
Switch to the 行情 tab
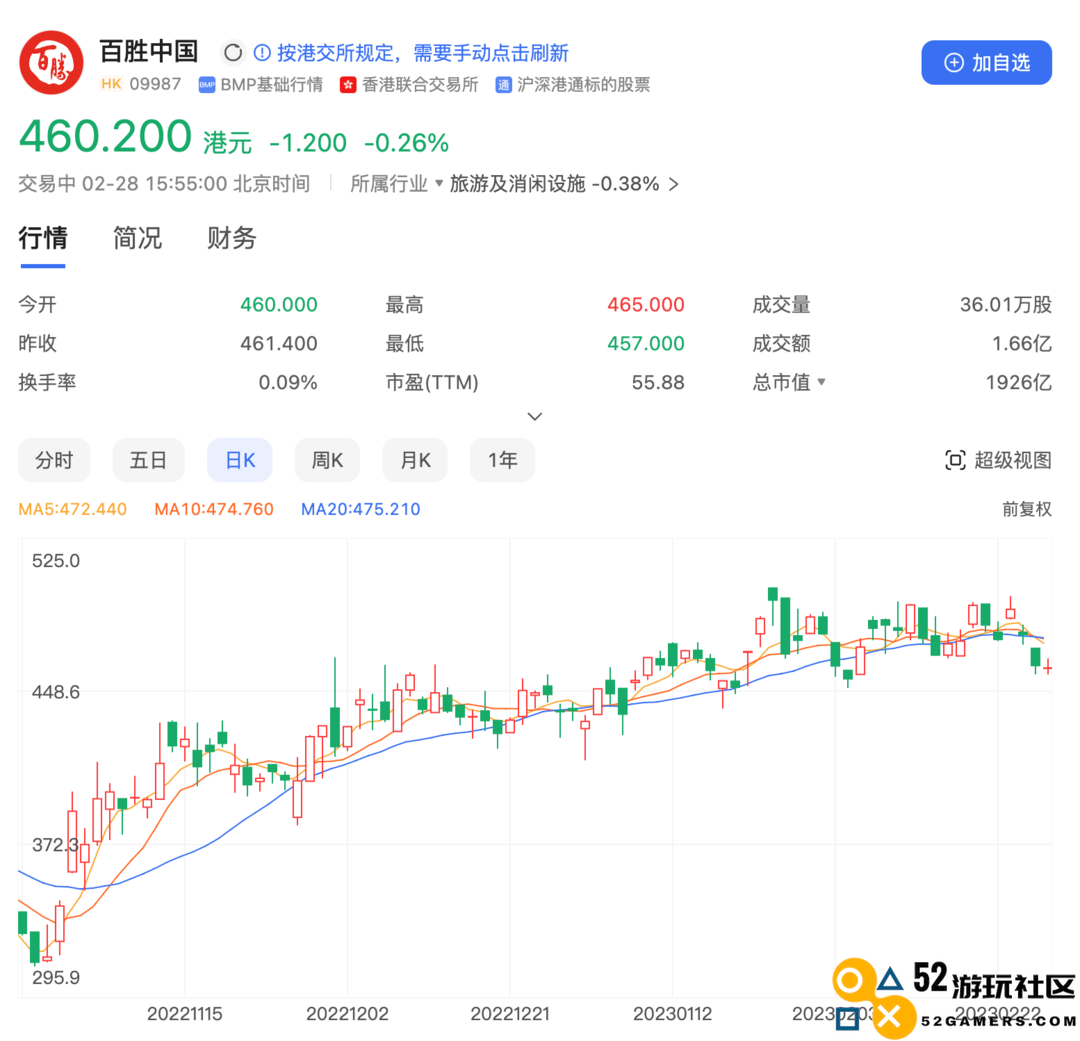tap(43, 238)
